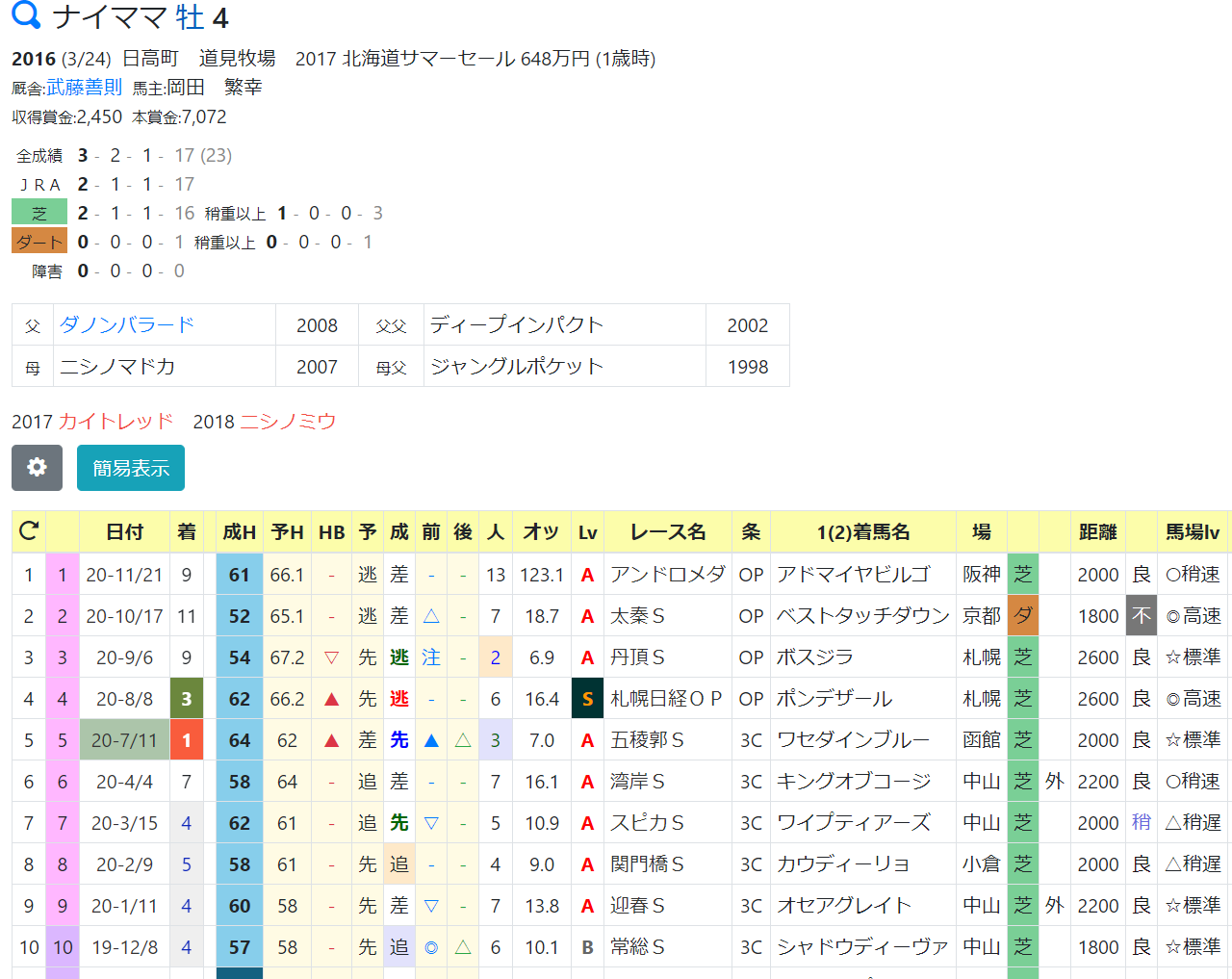Click the Lv column header

(x=587, y=532)
